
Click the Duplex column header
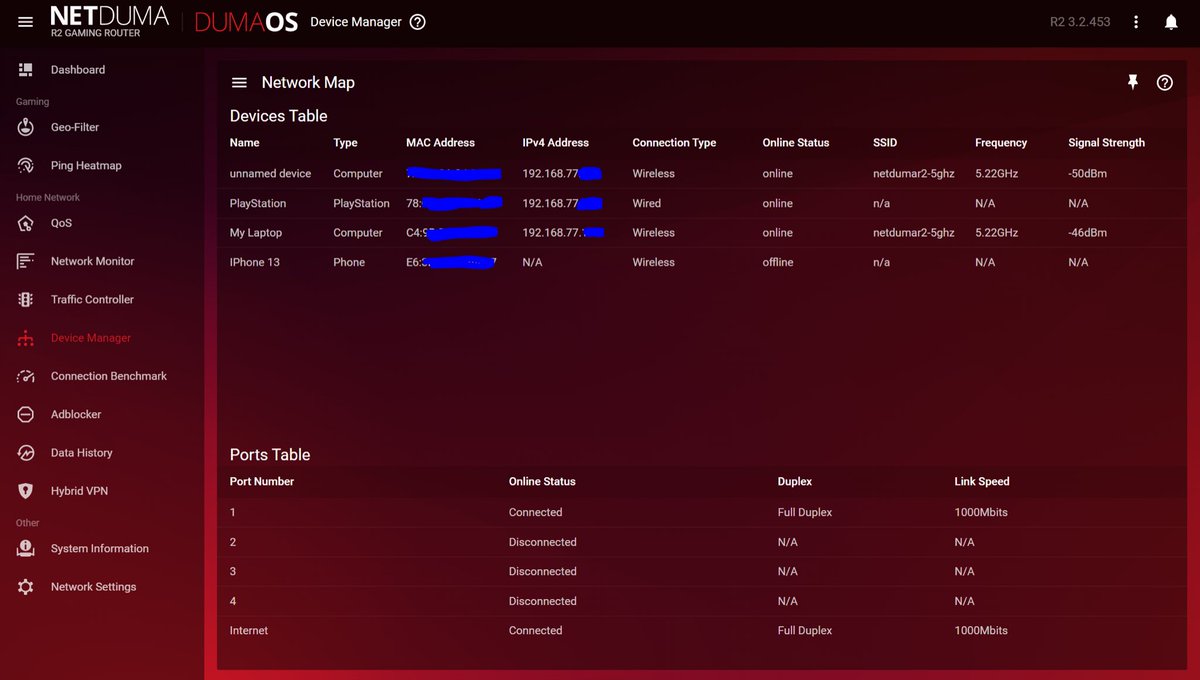pos(795,481)
